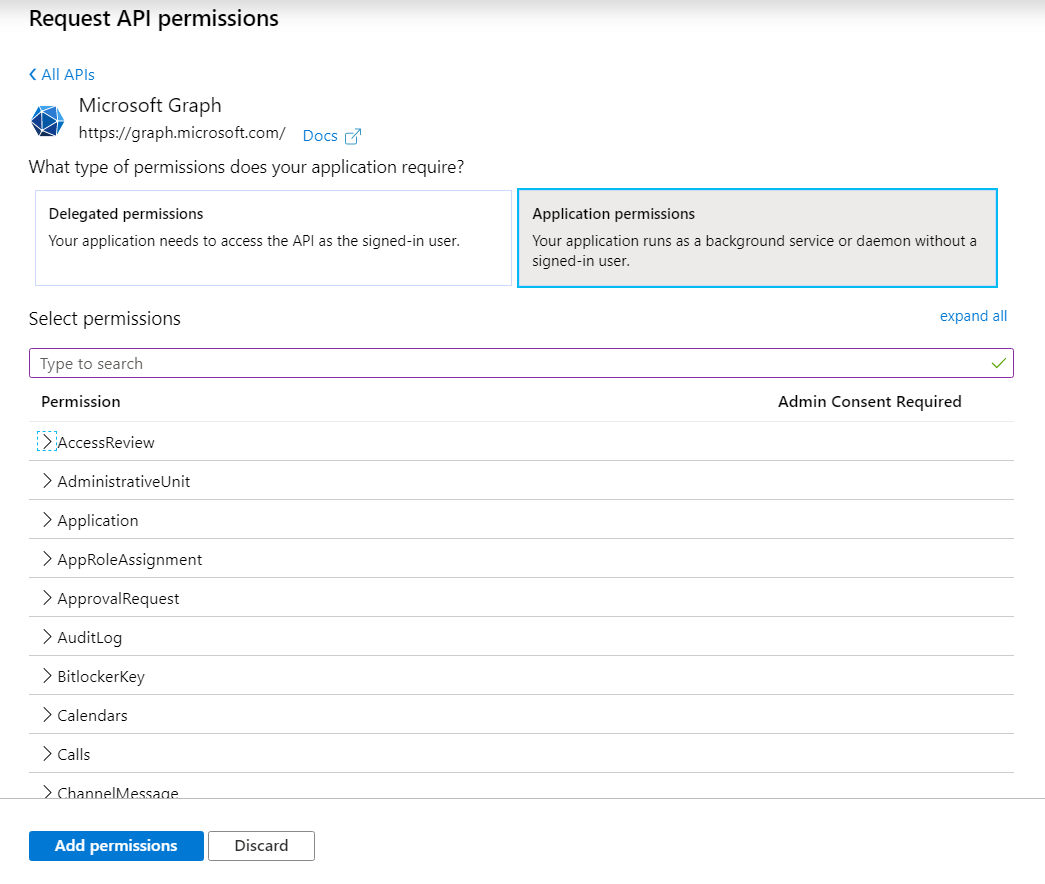Focus the Type to search field
This screenshot has width=1045, height=884.
500,363
